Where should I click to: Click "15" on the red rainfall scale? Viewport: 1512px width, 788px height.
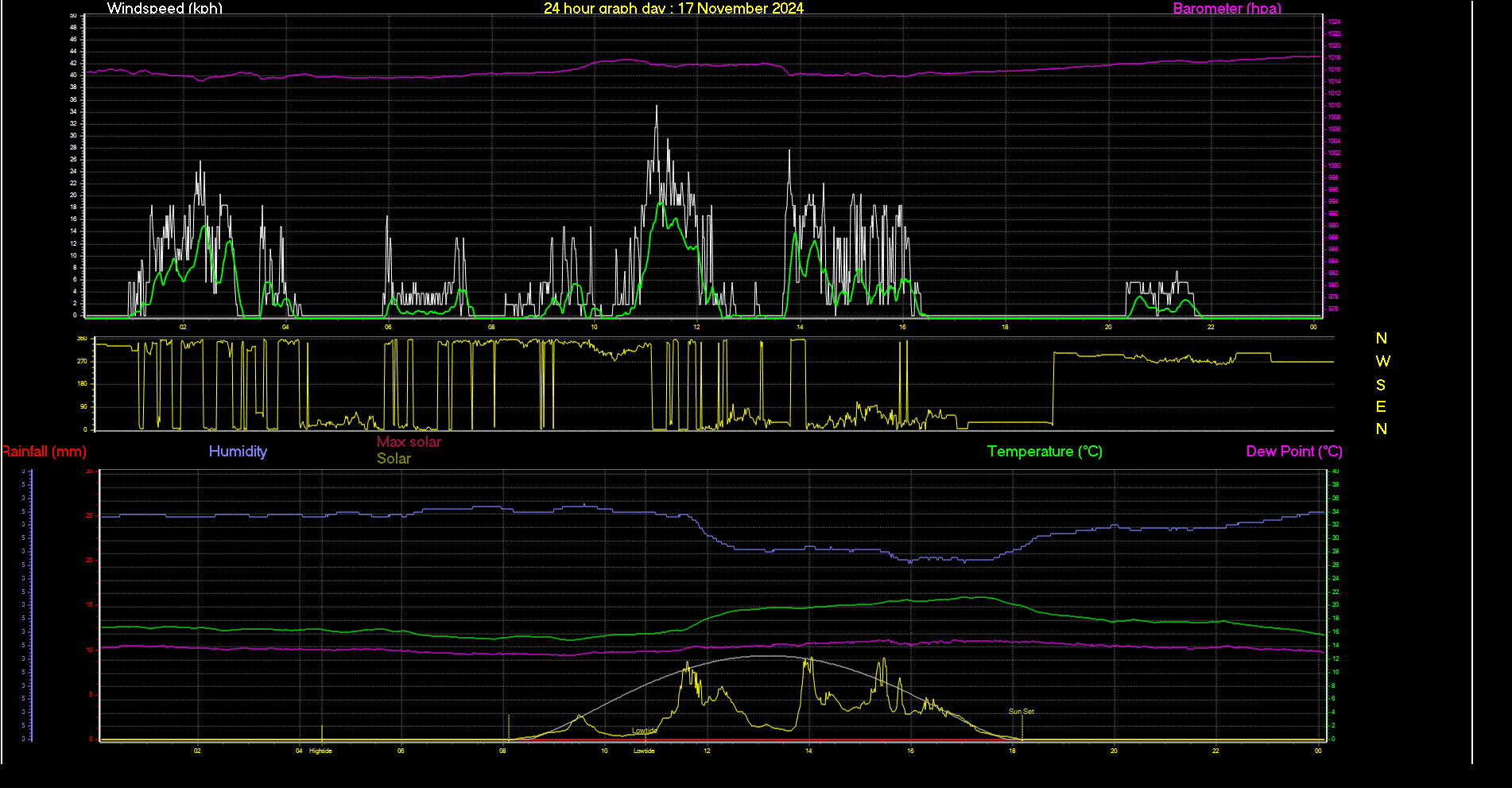coord(90,605)
